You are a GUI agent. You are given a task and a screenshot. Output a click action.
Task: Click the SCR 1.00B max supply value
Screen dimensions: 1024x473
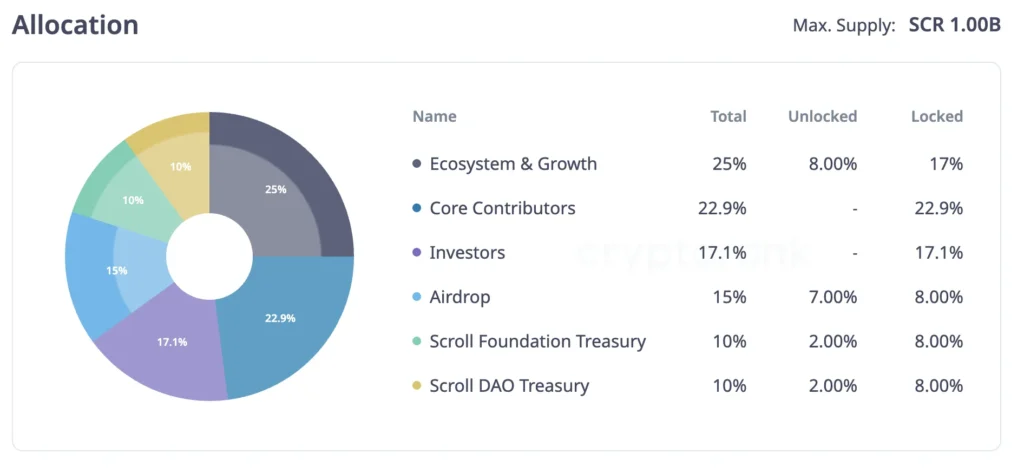(954, 25)
